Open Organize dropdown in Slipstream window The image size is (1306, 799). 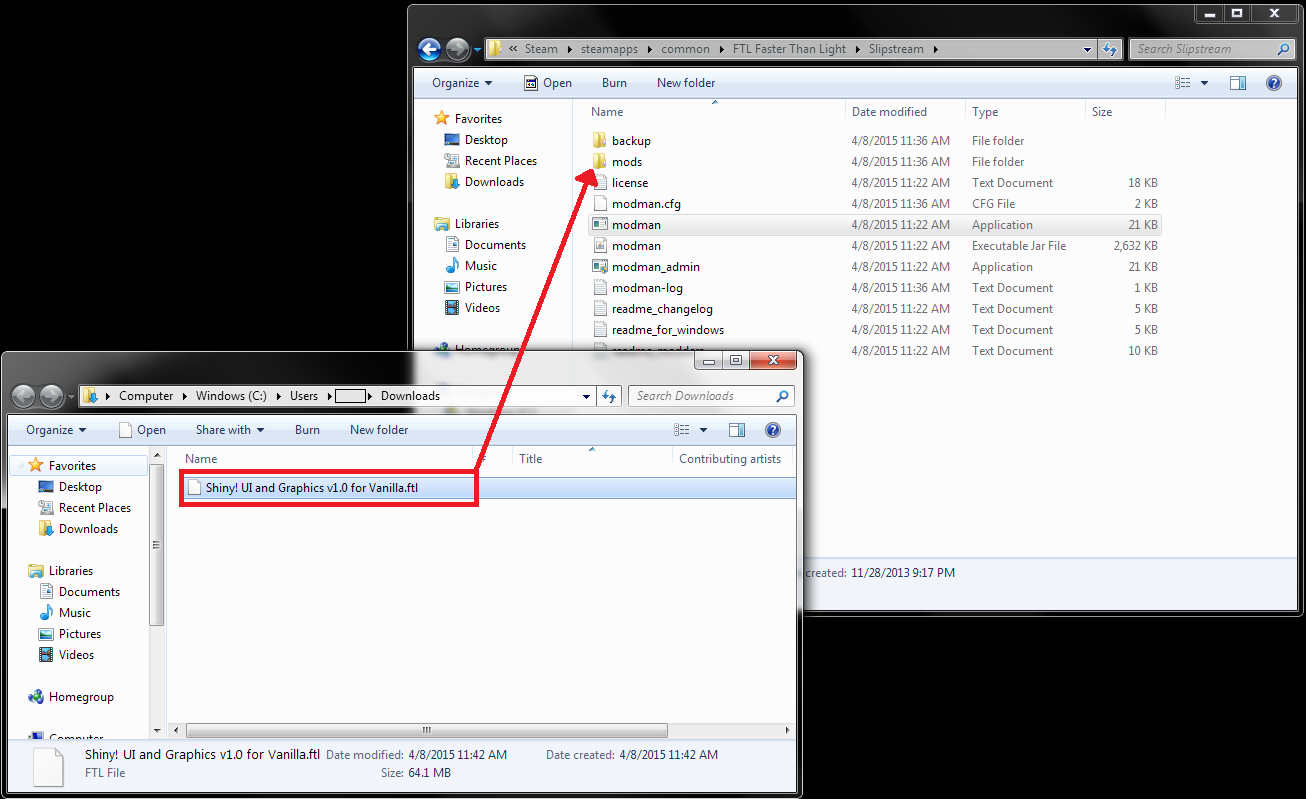(x=462, y=83)
